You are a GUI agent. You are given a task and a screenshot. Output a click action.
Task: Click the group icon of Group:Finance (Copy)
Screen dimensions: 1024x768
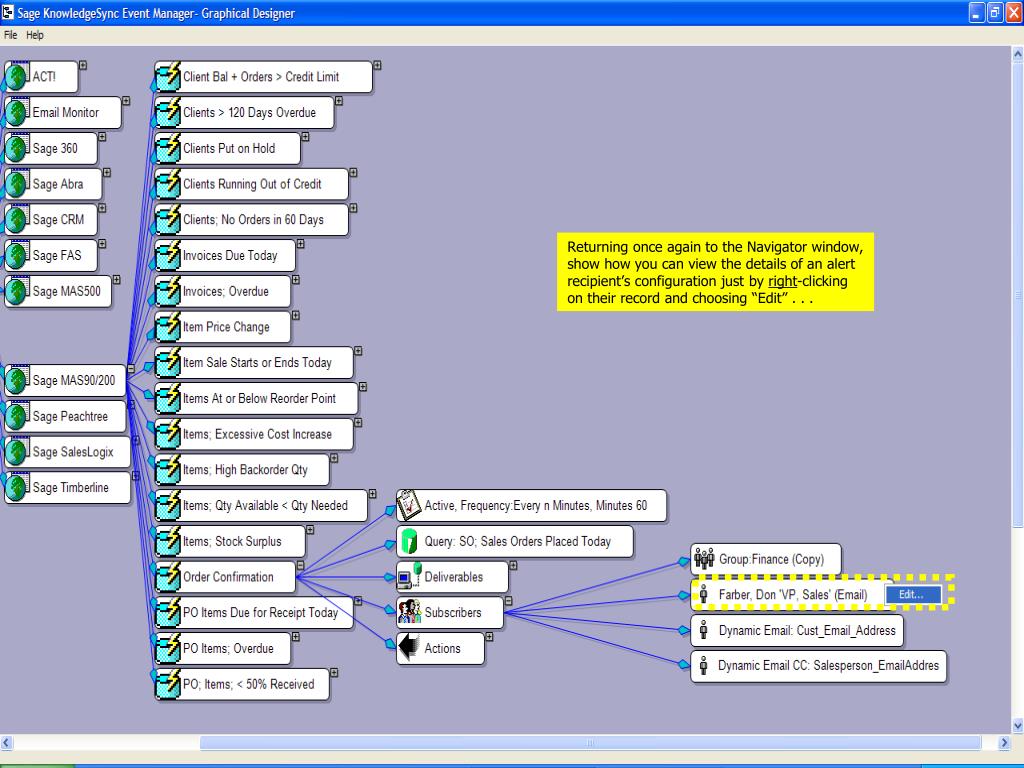704,559
